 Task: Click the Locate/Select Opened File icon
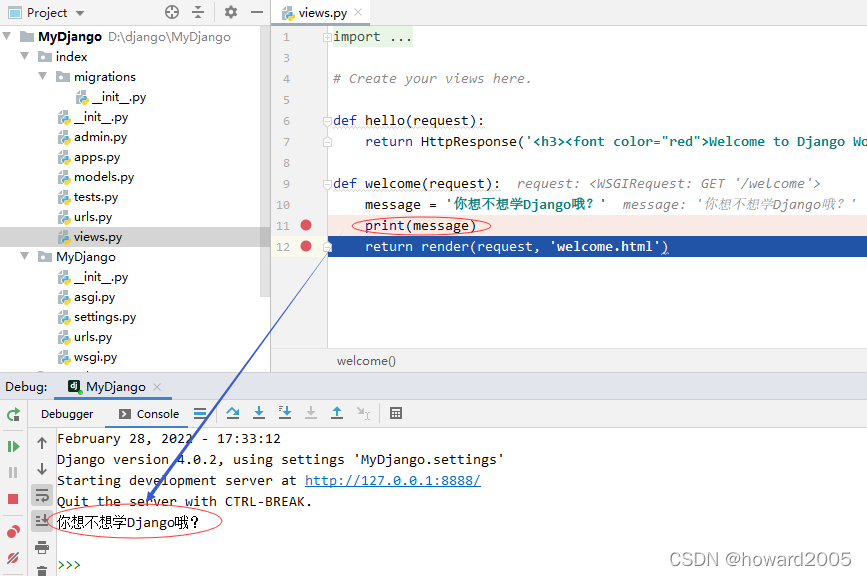point(172,12)
